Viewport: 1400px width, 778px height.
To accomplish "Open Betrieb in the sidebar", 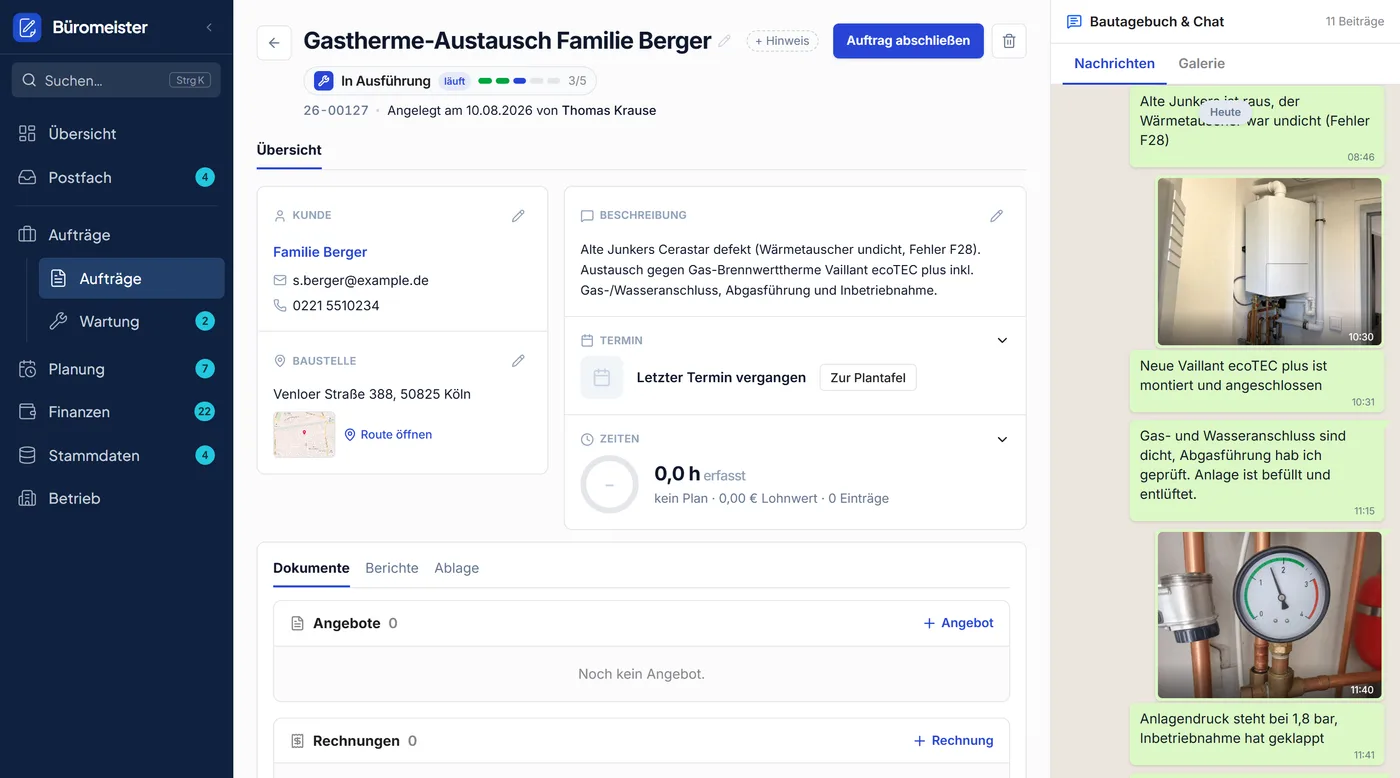I will pos(116,498).
